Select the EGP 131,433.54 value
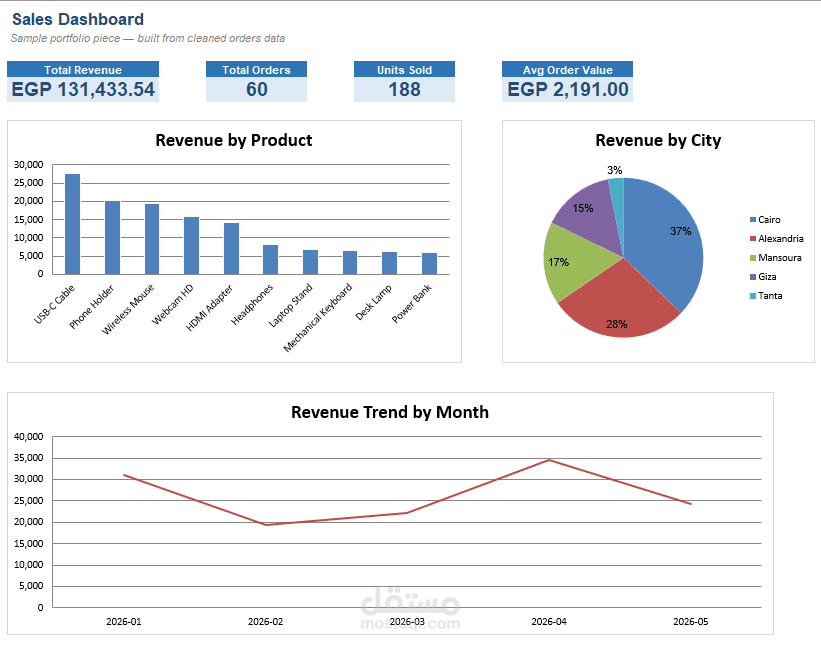 [x=83, y=90]
